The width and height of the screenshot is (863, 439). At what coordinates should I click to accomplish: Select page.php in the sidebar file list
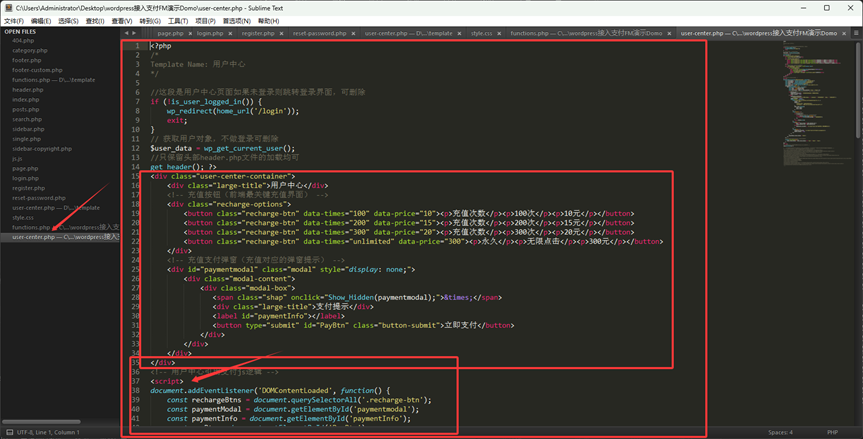(x=25, y=169)
